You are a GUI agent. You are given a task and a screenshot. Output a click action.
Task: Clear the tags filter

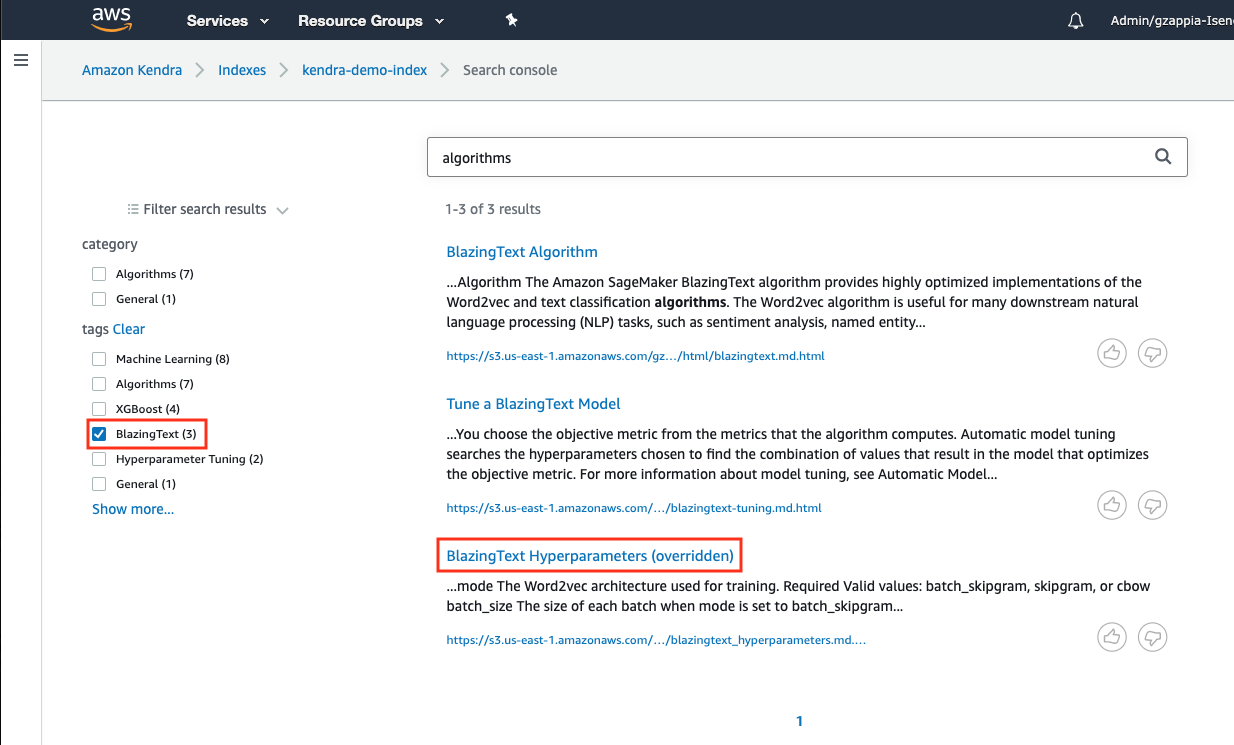click(129, 329)
